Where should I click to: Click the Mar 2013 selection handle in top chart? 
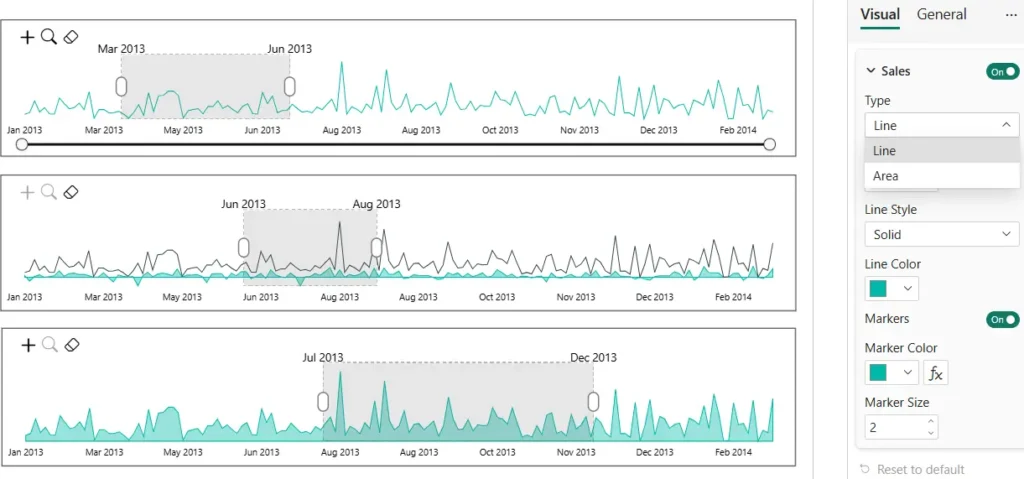[121, 86]
